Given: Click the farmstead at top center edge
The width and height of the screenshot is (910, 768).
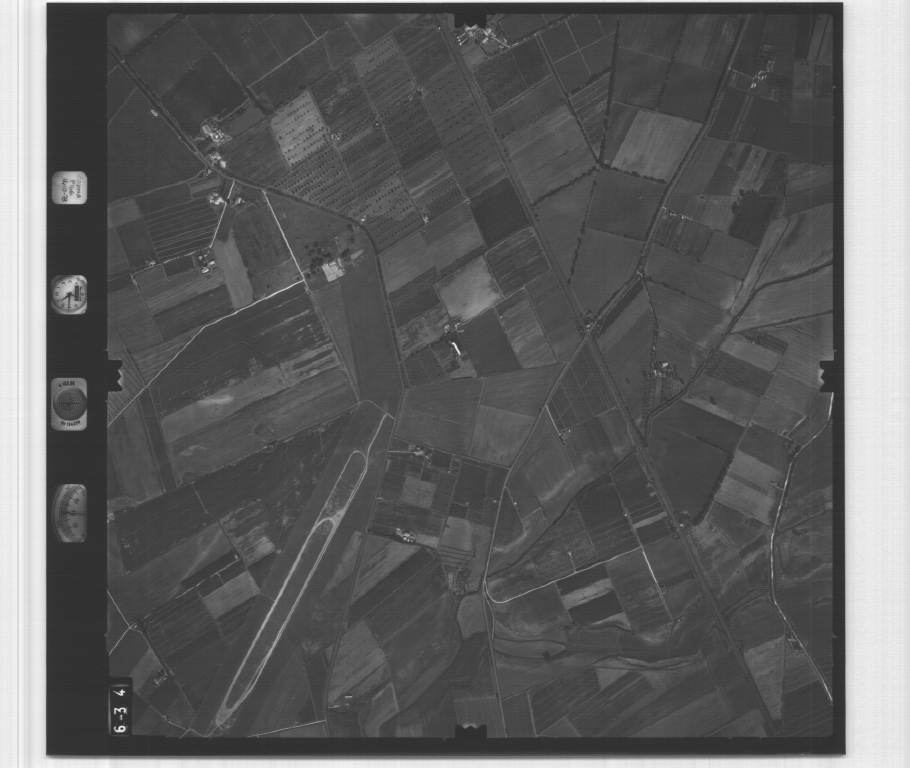Looking at the screenshot, I should [480, 35].
